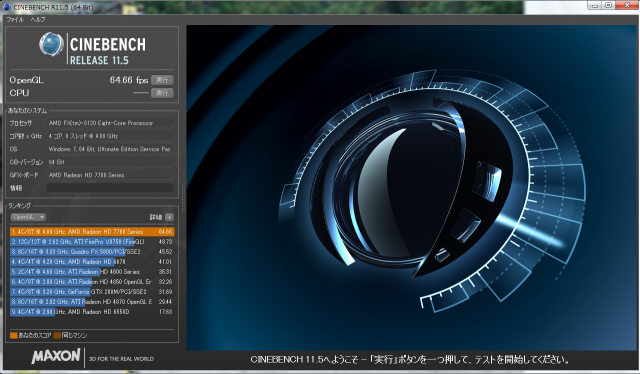Select ranking row 2 ATI FirePro V8750
The width and height of the screenshot is (640, 374).
[x=92, y=242]
